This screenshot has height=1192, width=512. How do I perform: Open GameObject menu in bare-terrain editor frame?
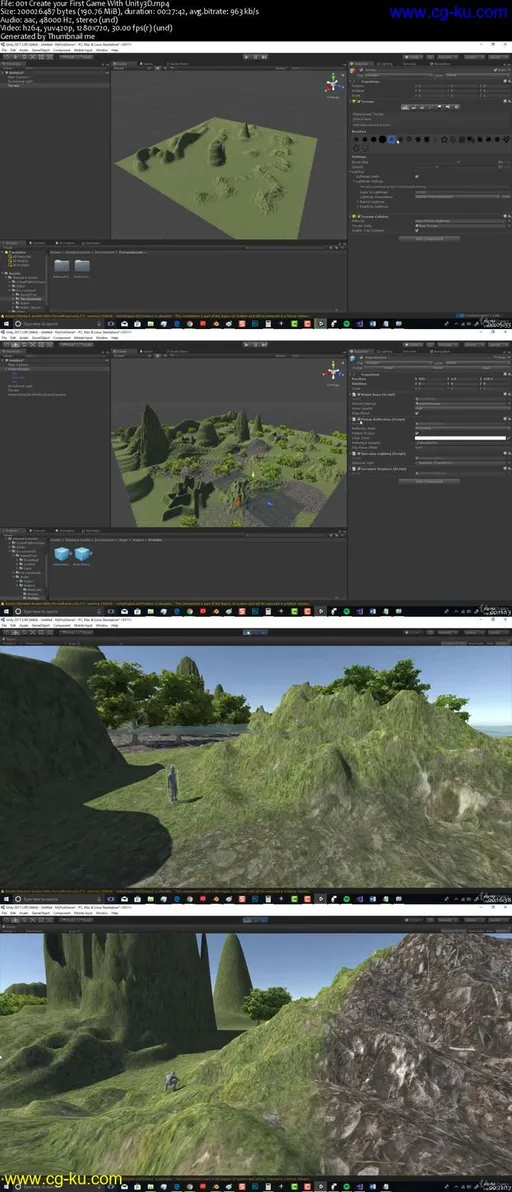pyautogui.click(x=40, y=50)
